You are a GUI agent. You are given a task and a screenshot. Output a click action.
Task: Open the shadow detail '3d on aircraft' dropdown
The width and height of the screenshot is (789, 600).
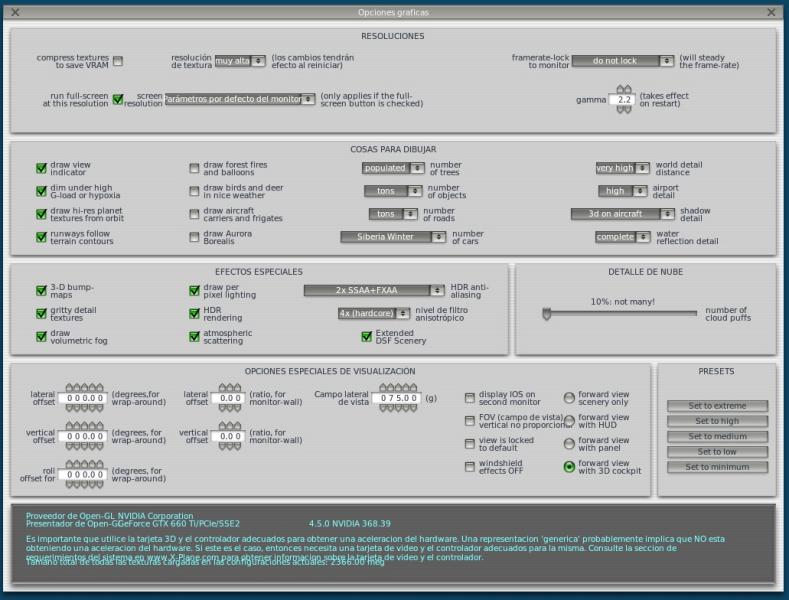point(621,214)
